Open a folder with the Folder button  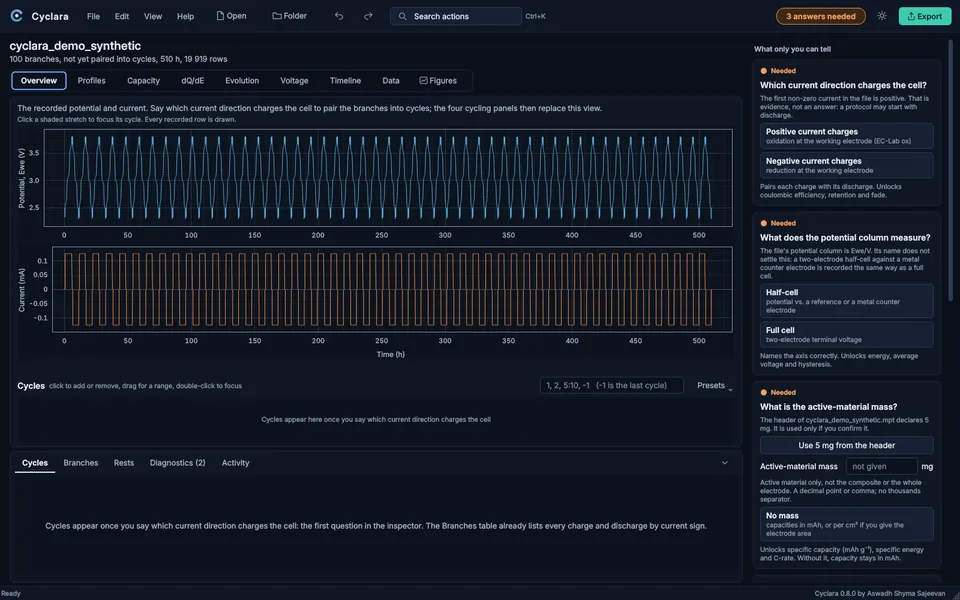[290, 16]
